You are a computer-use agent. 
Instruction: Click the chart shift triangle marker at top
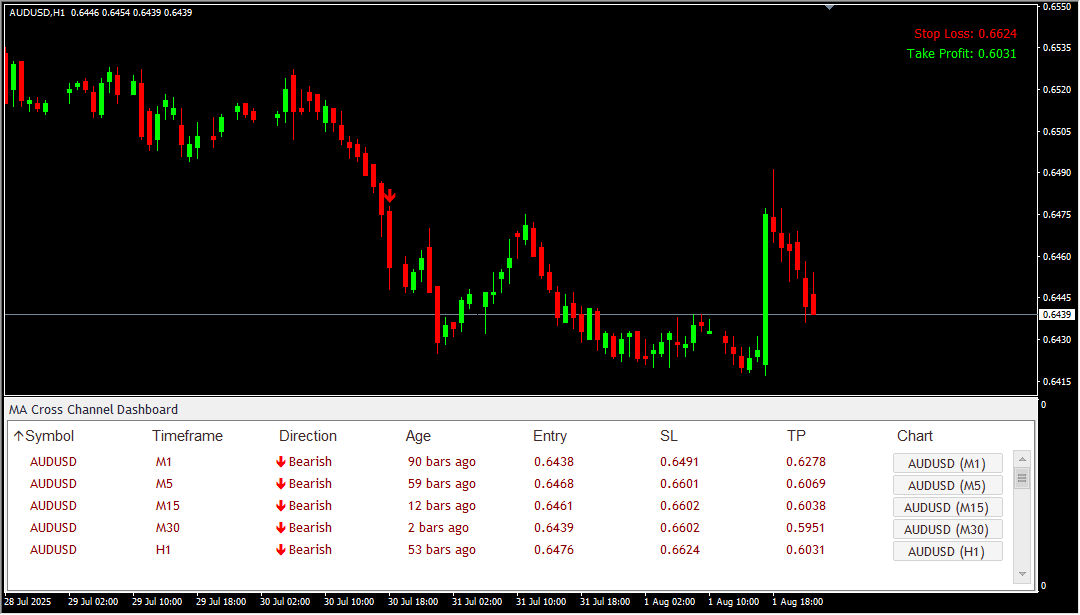coord(829,7)
